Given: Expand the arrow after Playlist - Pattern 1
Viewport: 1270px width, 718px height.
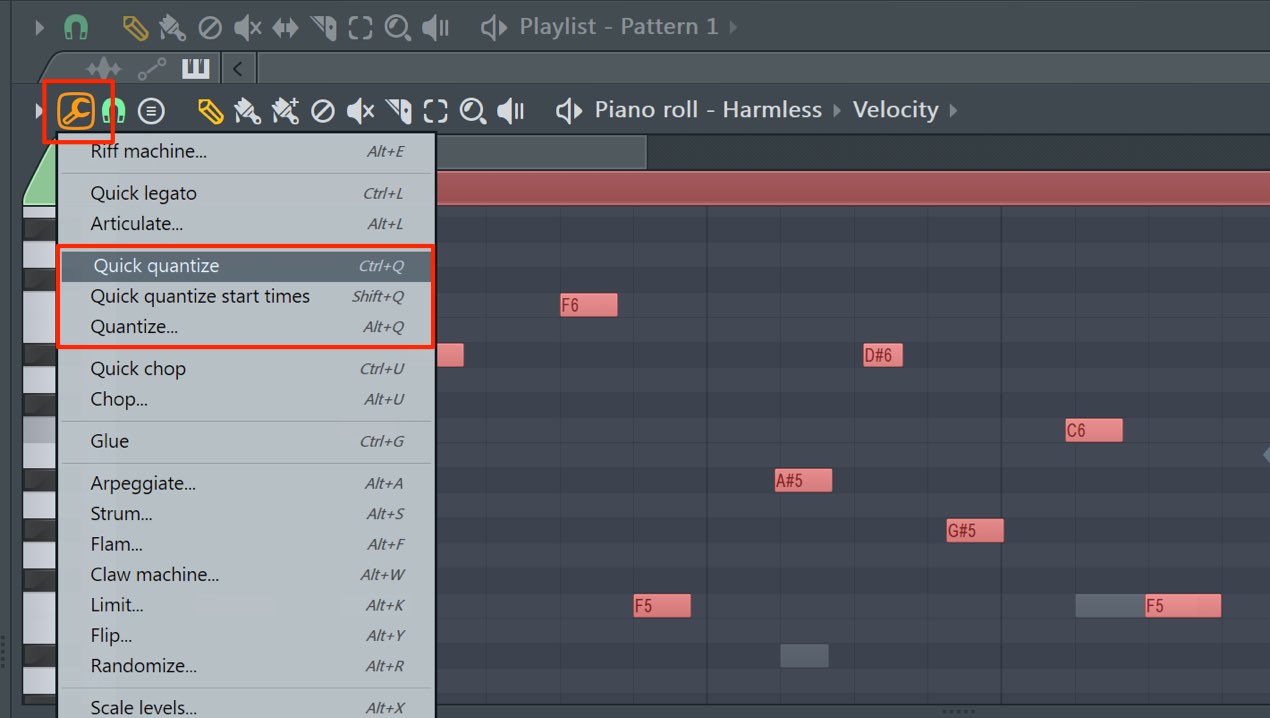Looking at the screenshot, I should tap(733, 27).
